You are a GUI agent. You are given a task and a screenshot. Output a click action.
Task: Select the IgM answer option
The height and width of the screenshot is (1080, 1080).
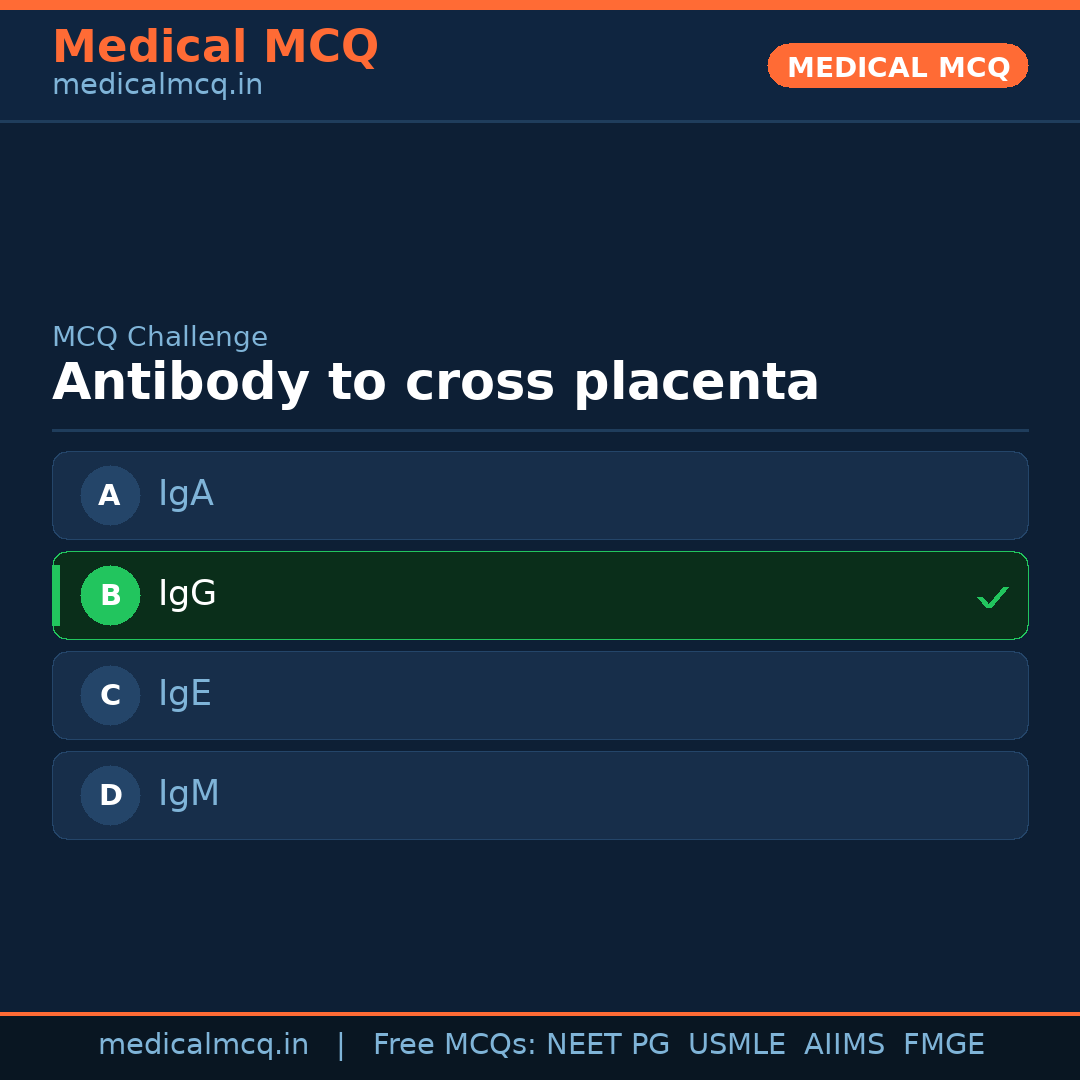coord(540,795)
